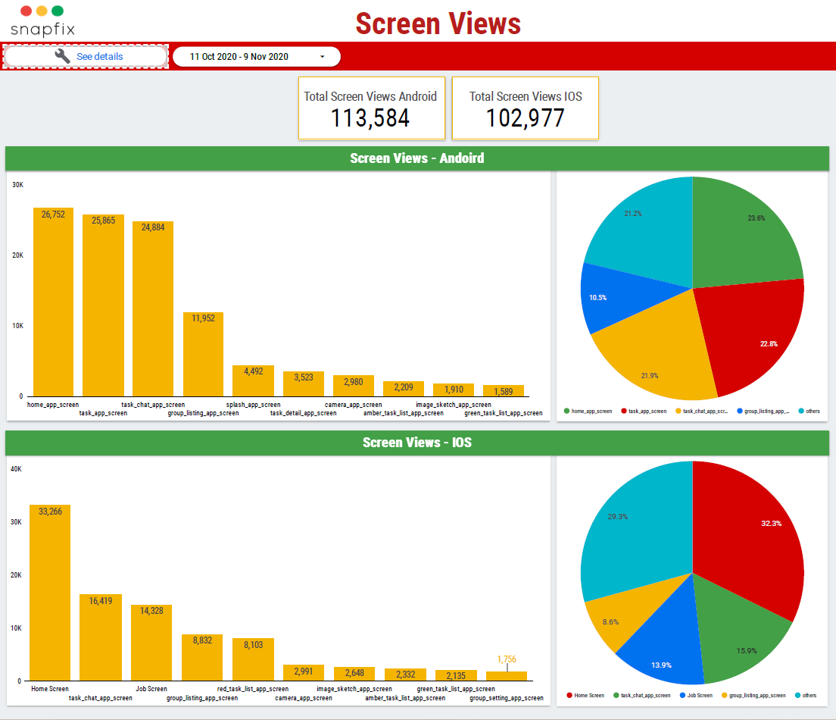Click Job Screen legend entry in IOS pie

click(x=696, y=695)
